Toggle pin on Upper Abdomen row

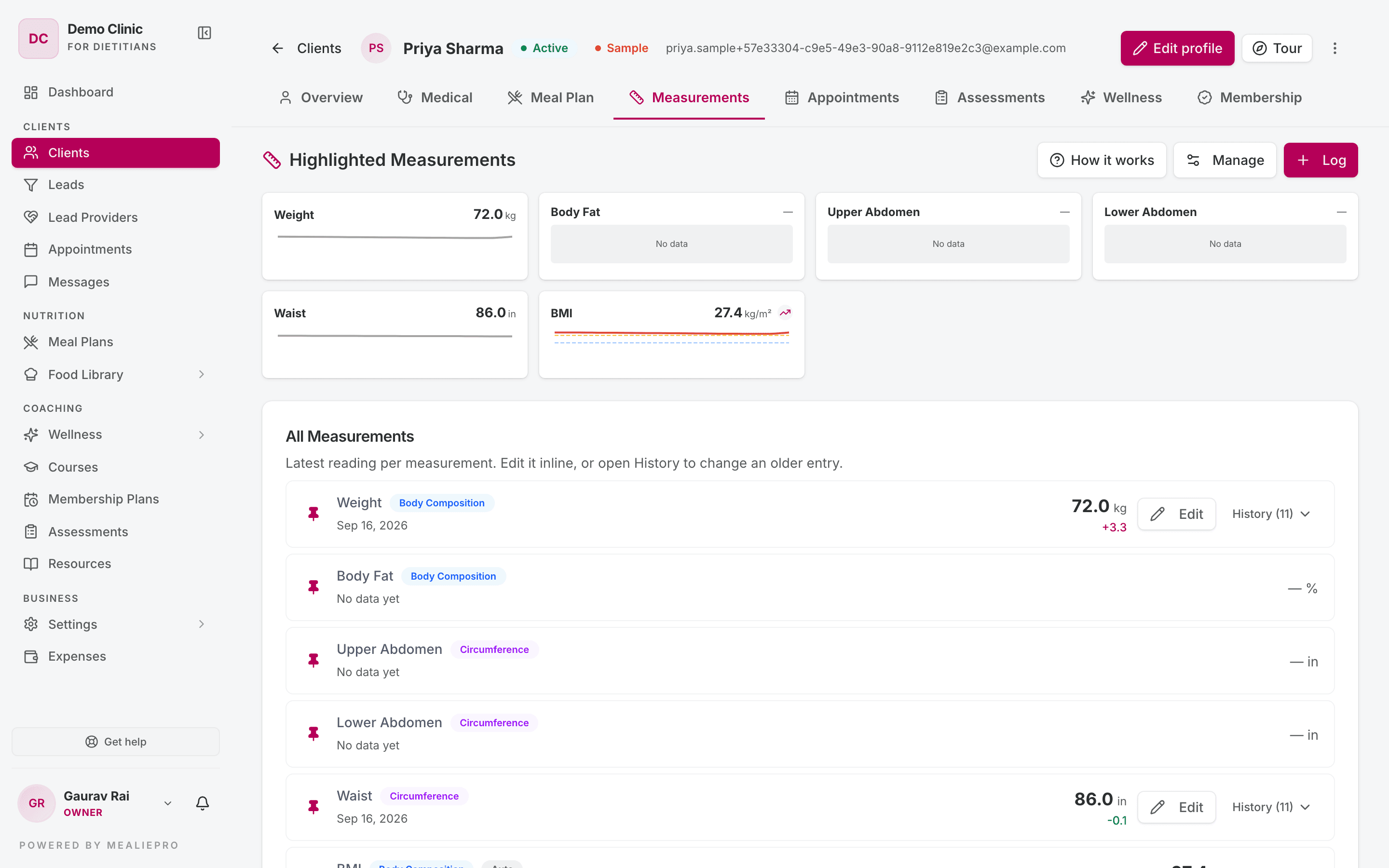pos(313,661)
